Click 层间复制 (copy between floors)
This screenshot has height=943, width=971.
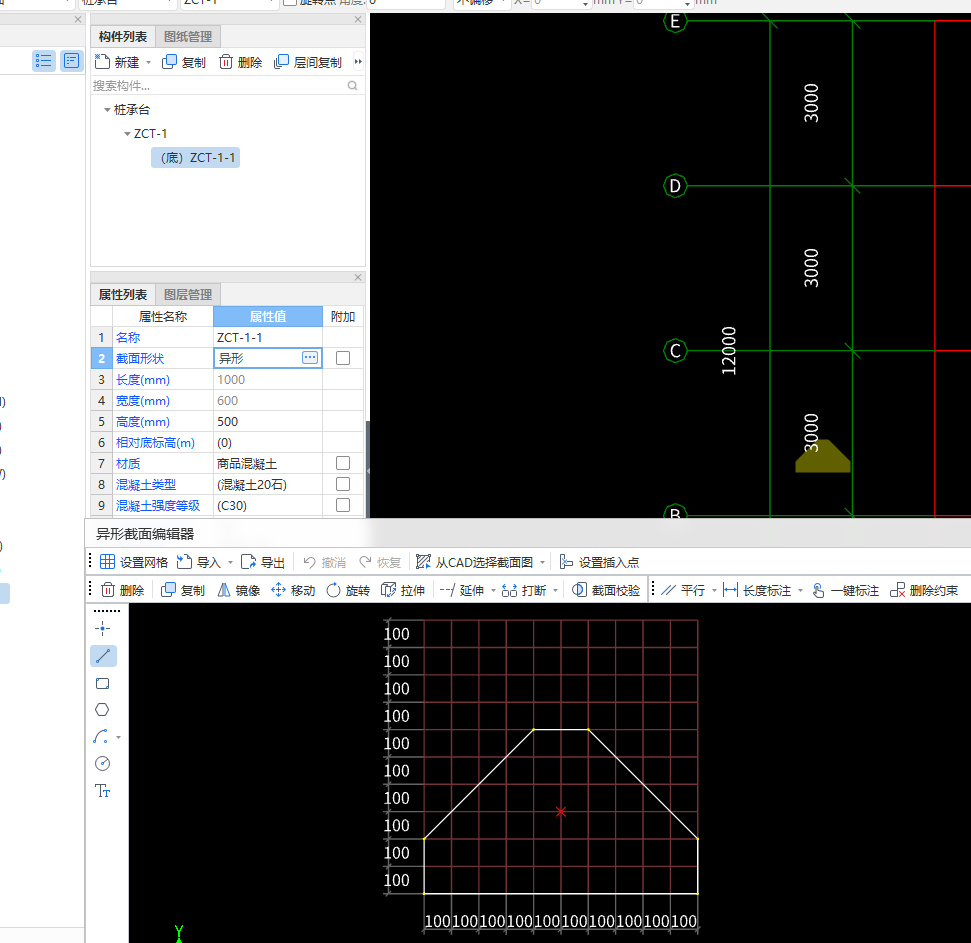tap(308, 62)
